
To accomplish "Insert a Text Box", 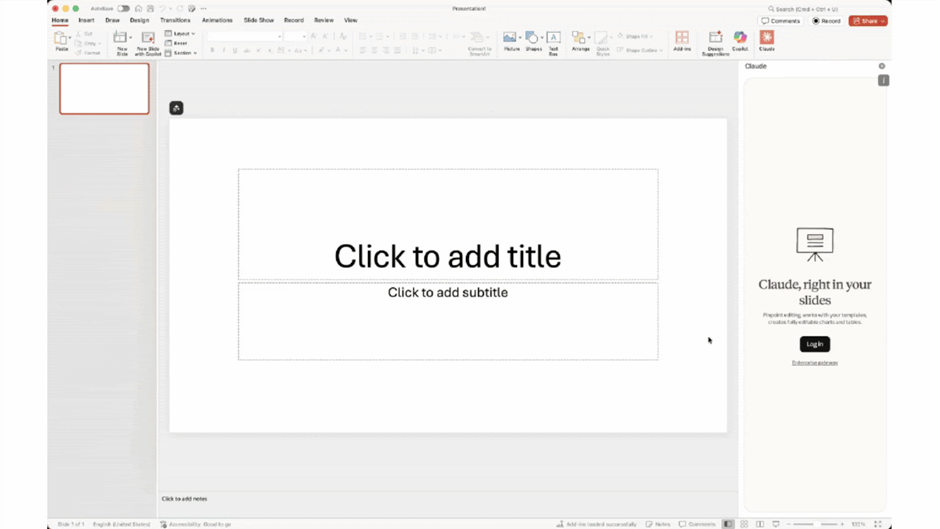I will tap(553, 39).
